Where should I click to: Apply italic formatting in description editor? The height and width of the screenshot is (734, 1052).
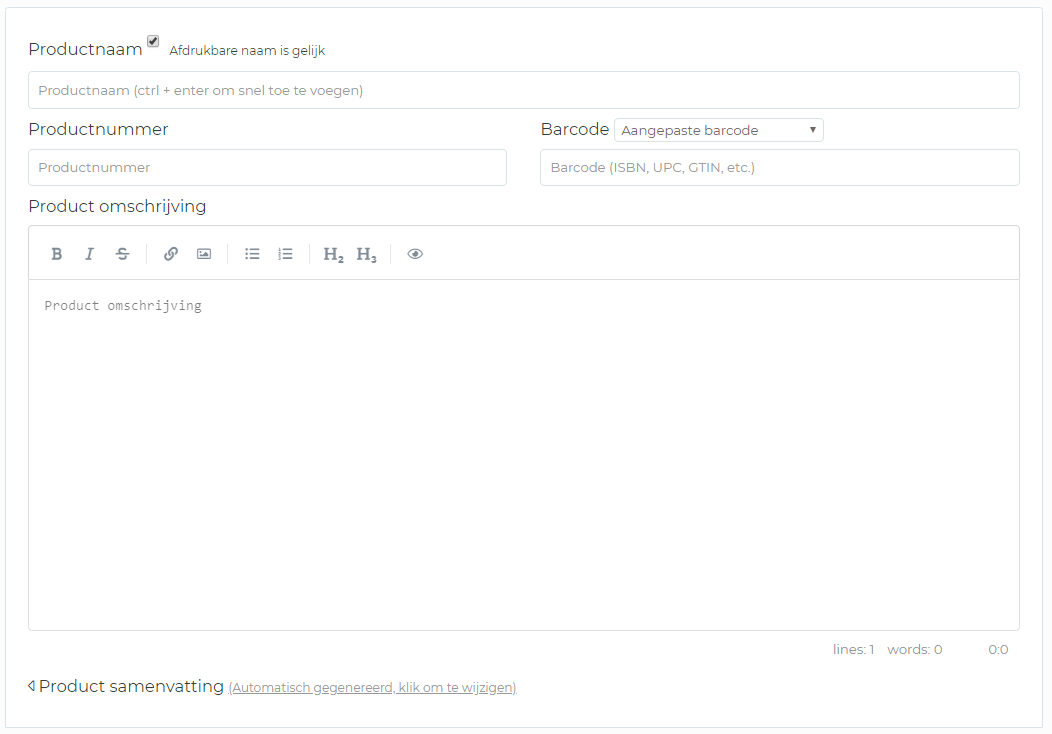coord(89,254)
